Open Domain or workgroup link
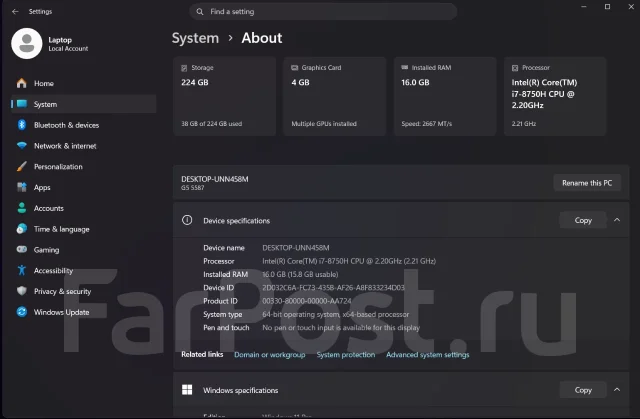 pos(269,355)
